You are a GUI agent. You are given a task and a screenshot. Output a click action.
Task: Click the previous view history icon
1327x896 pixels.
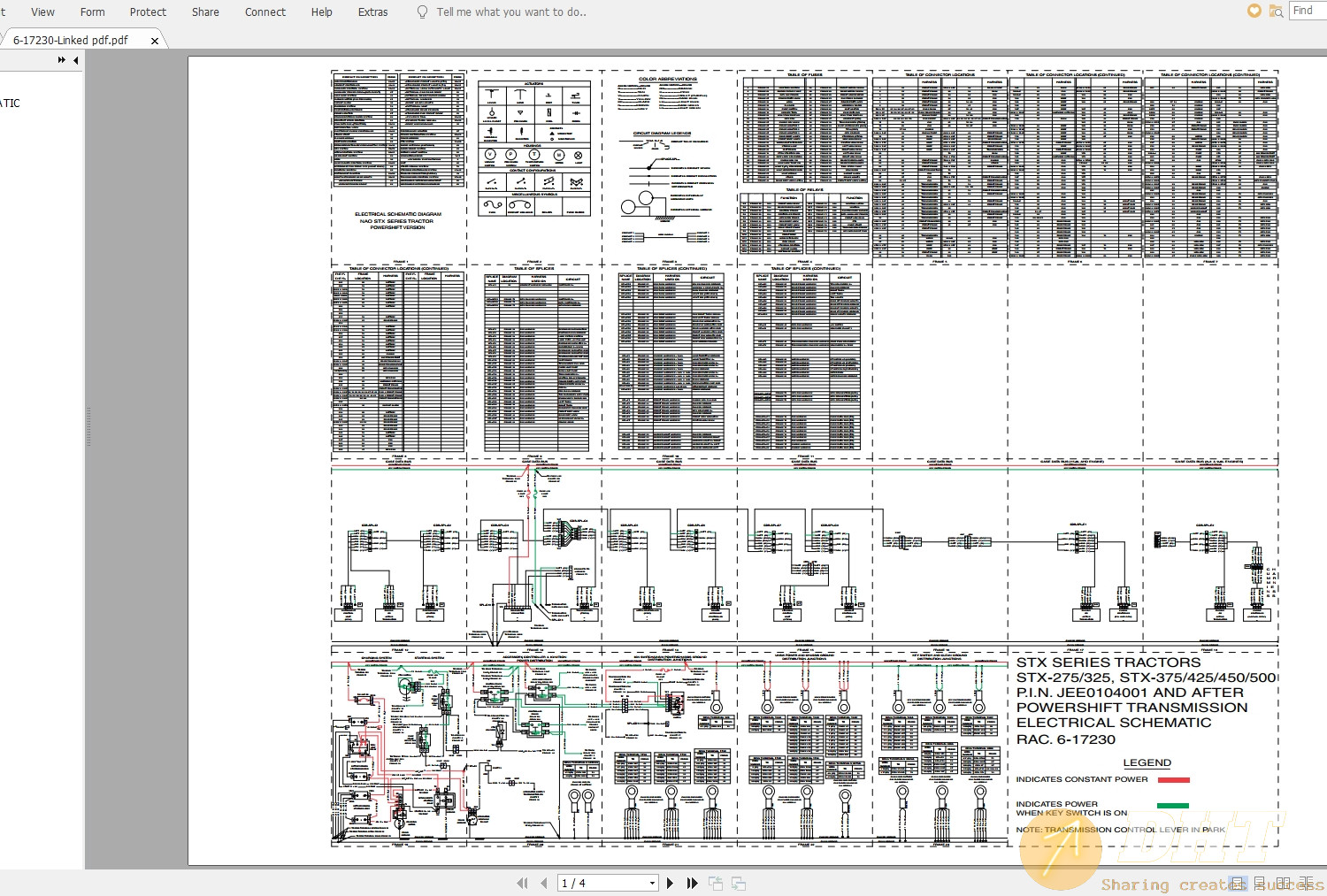(716, 883)
